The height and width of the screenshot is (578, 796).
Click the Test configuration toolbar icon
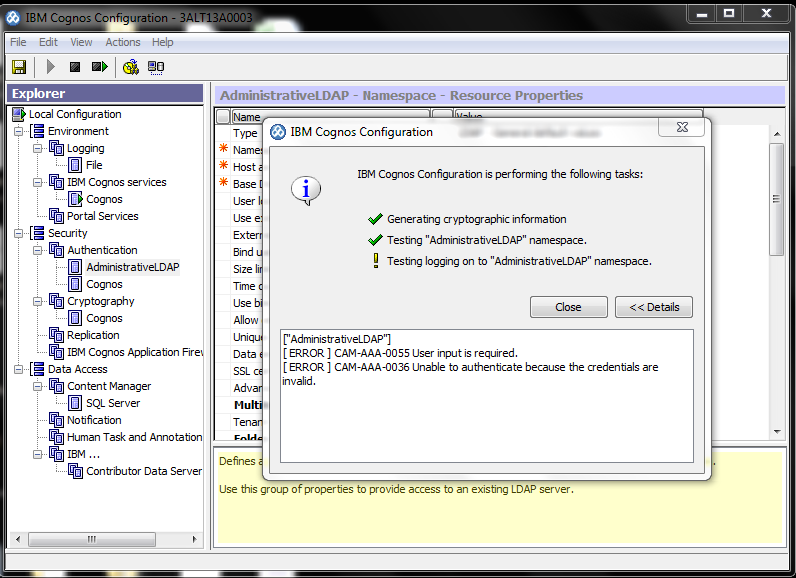(x=131, y=67)
